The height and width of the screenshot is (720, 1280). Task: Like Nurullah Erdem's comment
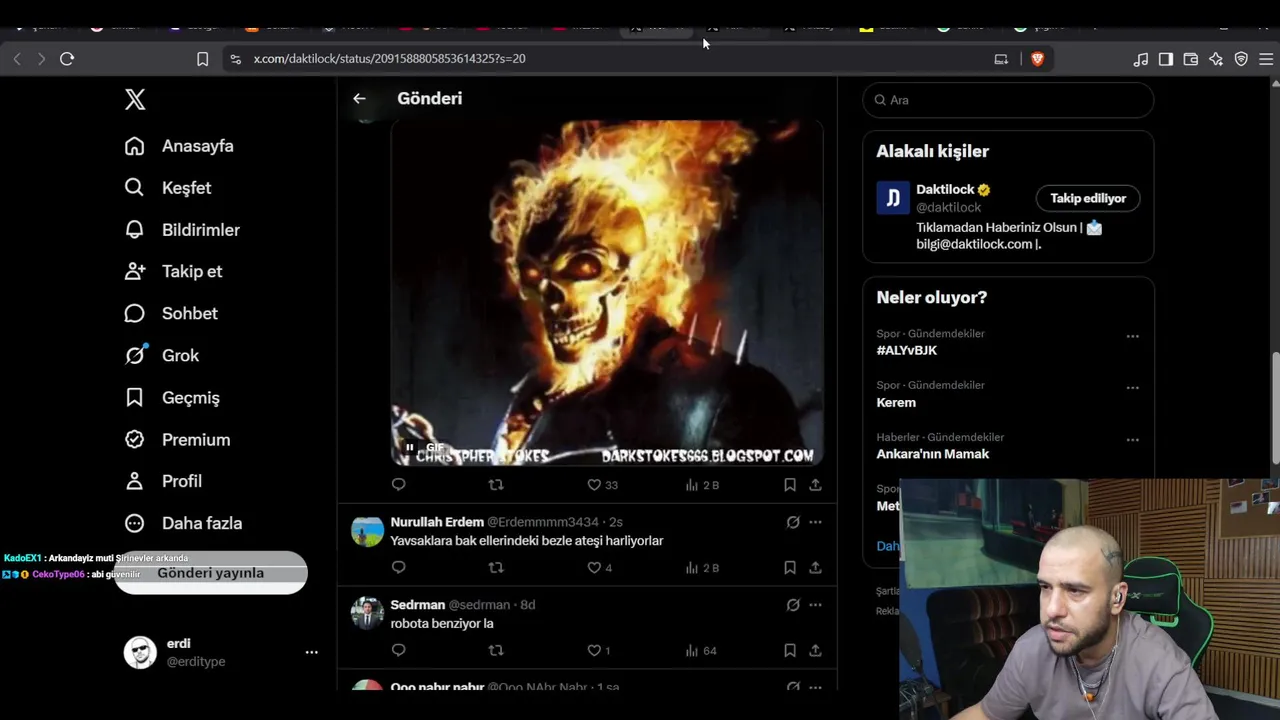[600, 568]
